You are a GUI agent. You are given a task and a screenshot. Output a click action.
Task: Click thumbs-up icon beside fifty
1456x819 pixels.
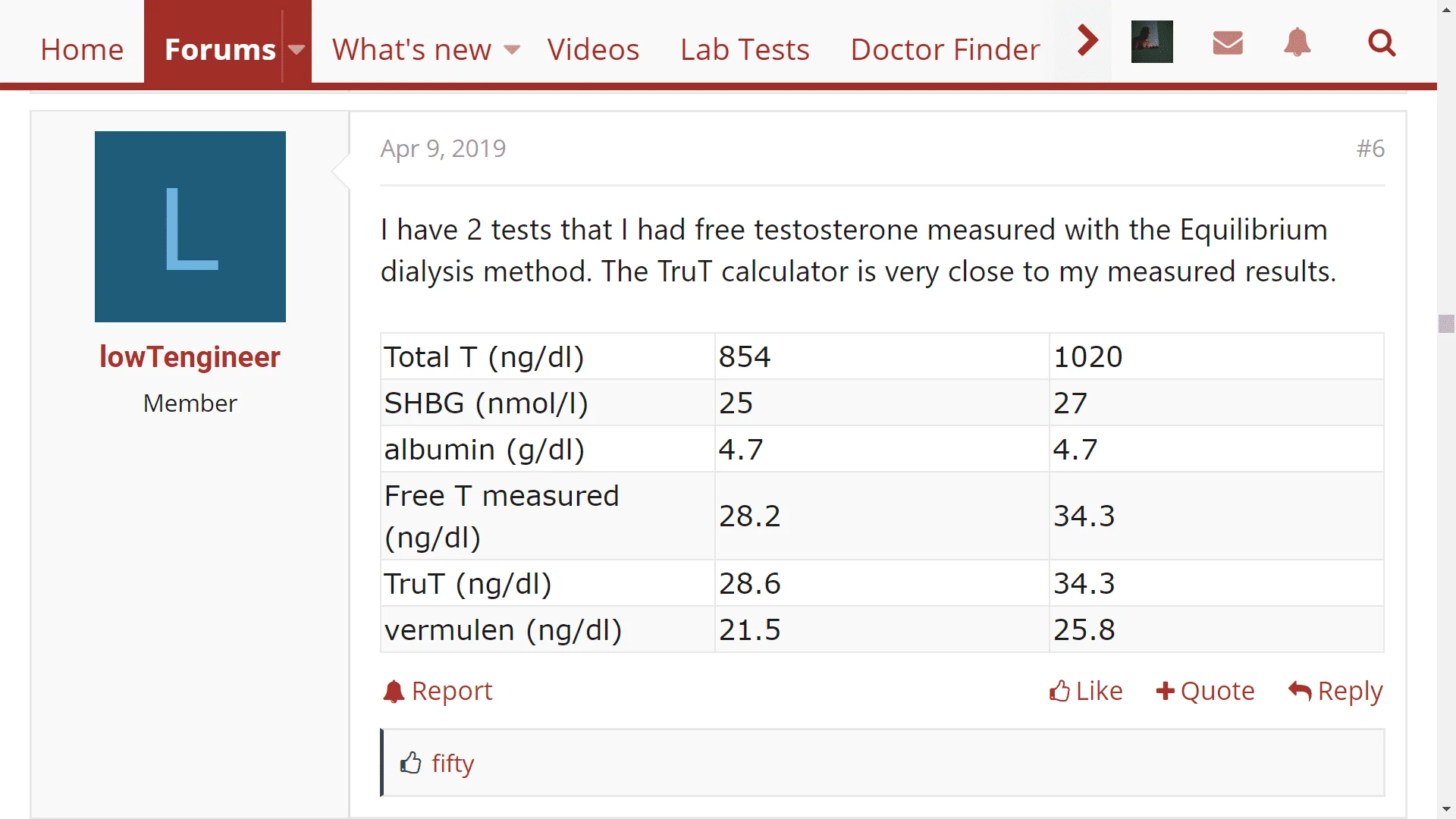[x=410, y=763]
